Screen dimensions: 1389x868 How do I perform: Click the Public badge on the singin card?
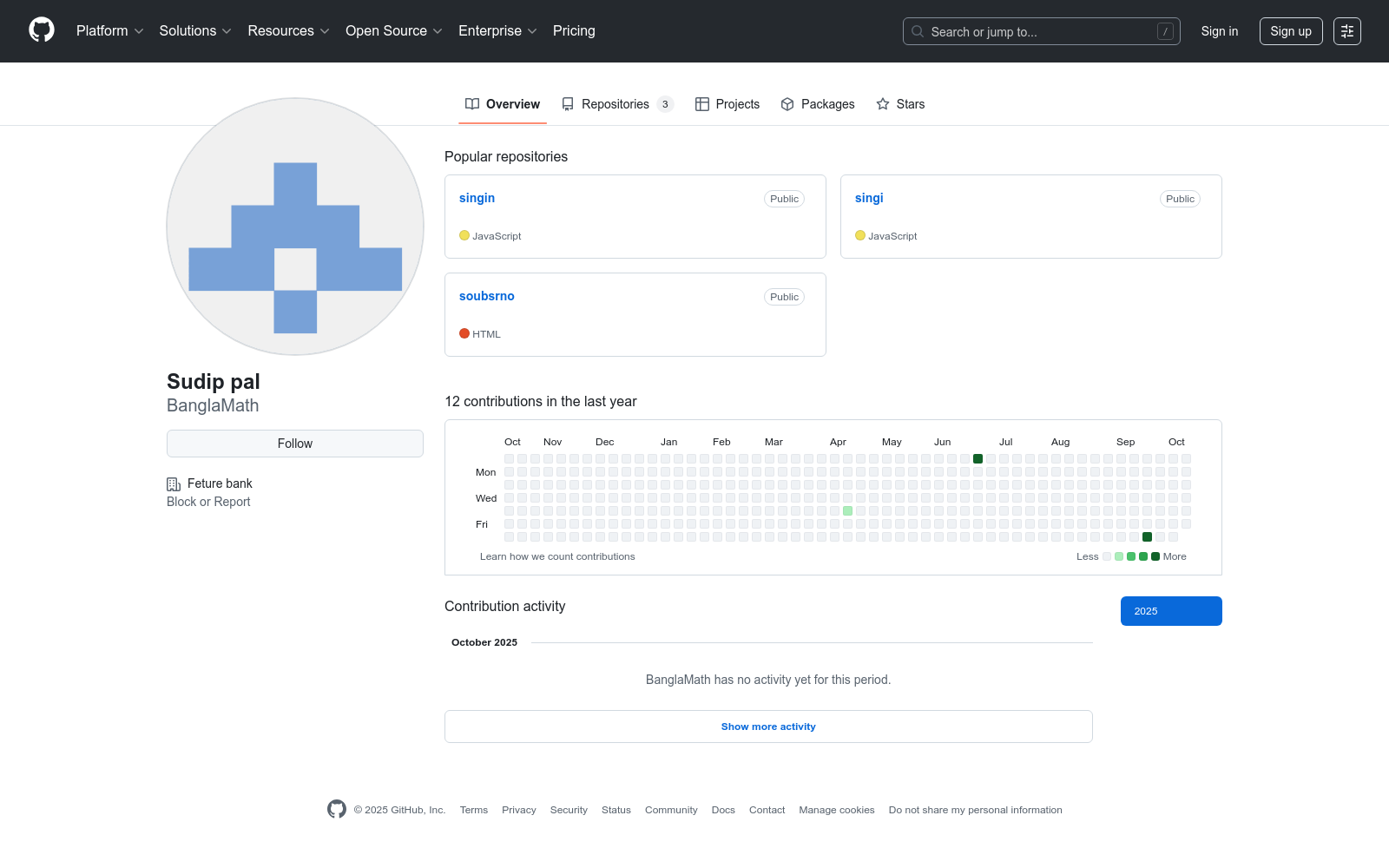[784, 199]
